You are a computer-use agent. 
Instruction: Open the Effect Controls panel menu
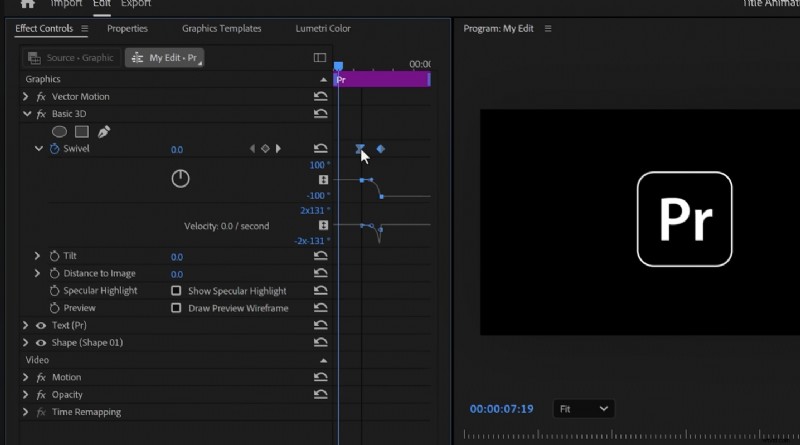pyautogui.click(x=85, y=29)
